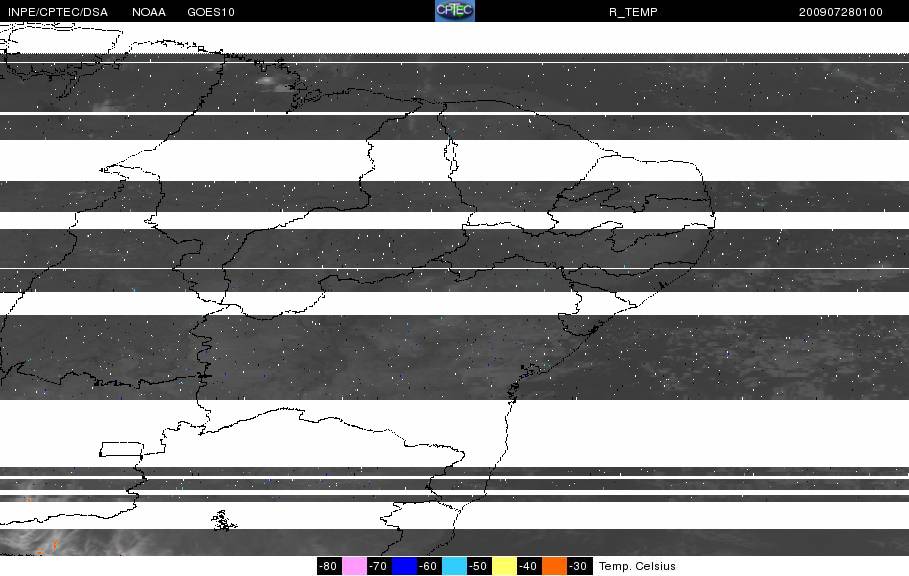Click the 200907280100 timestamp

pos(841,12)
